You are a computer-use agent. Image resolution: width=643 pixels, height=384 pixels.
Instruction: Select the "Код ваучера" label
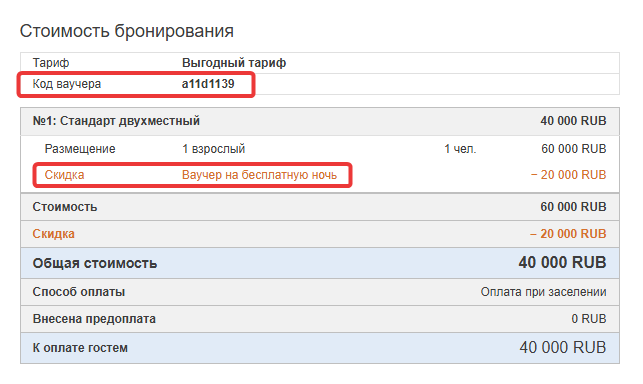pos(67,84)
